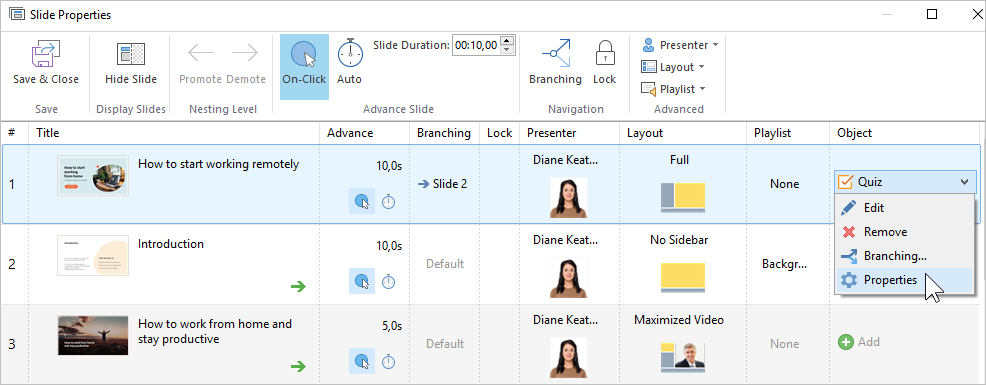986x385 pixels.
Task: Decrease slide duration with down spinner
Action: point(508,50)
